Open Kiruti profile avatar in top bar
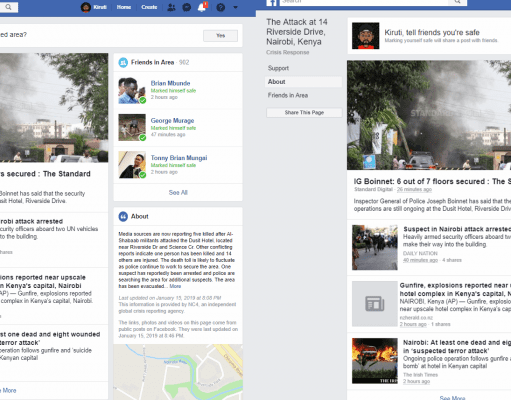511x400 pixels. pyautogui.click(x=86, y=7)
